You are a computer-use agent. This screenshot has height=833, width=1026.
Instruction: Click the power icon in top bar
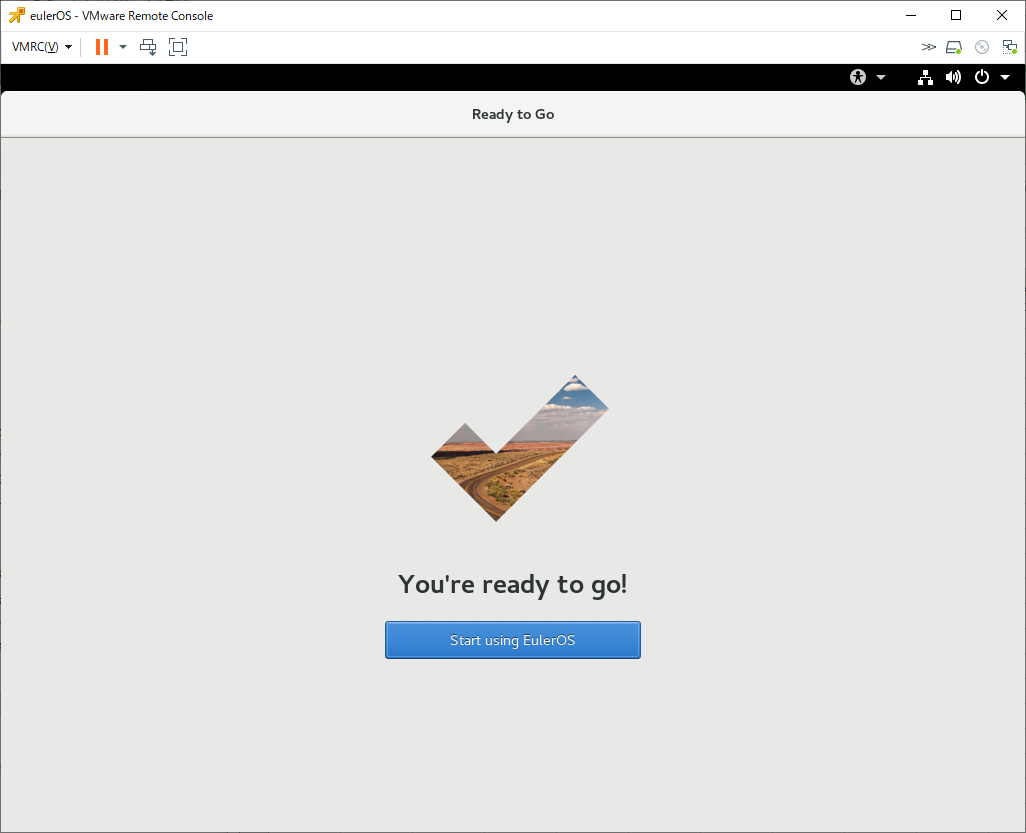click(x=981, y=77)
